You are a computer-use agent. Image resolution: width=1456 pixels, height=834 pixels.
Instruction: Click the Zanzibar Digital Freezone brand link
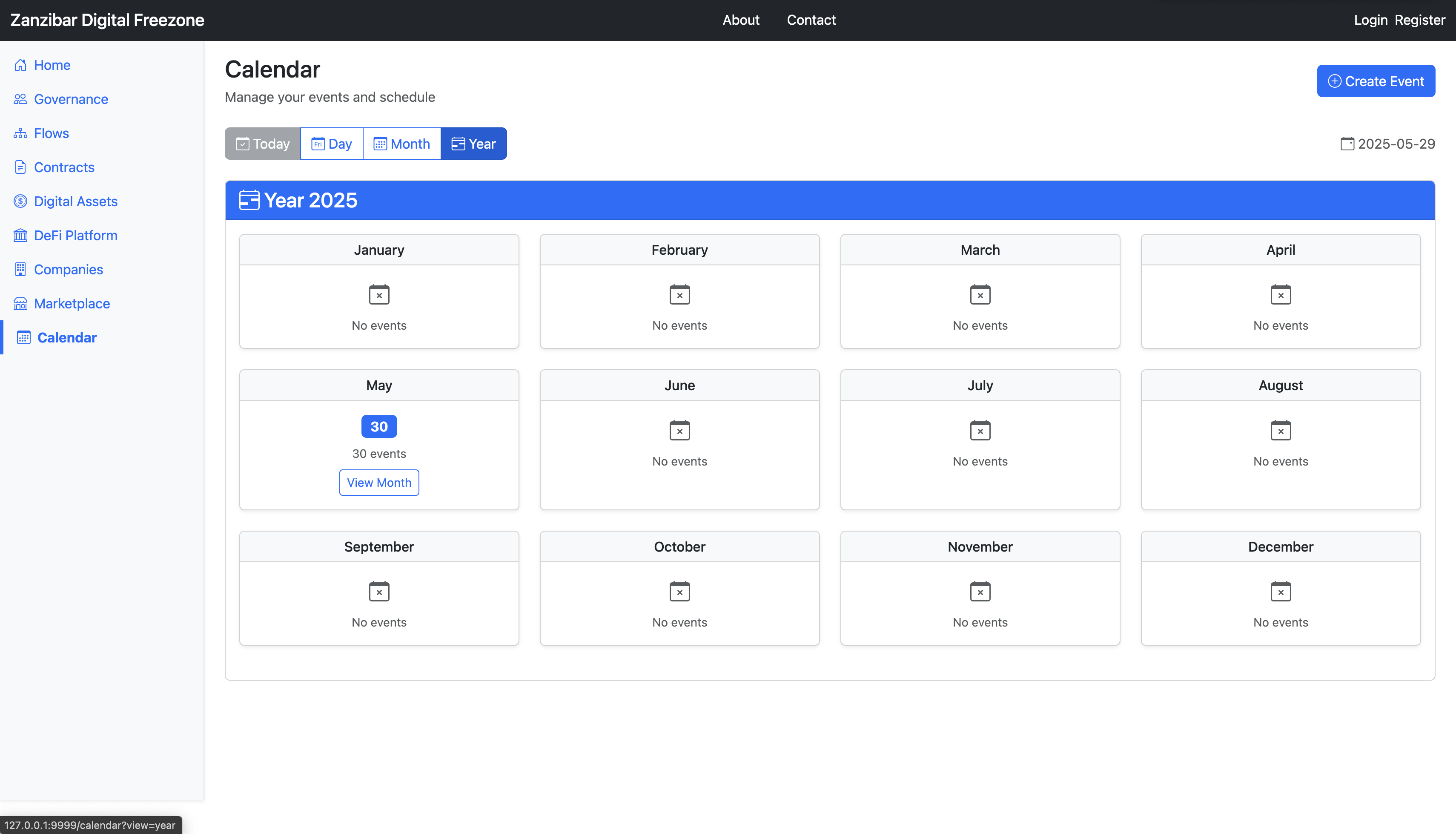click(107, 20)
